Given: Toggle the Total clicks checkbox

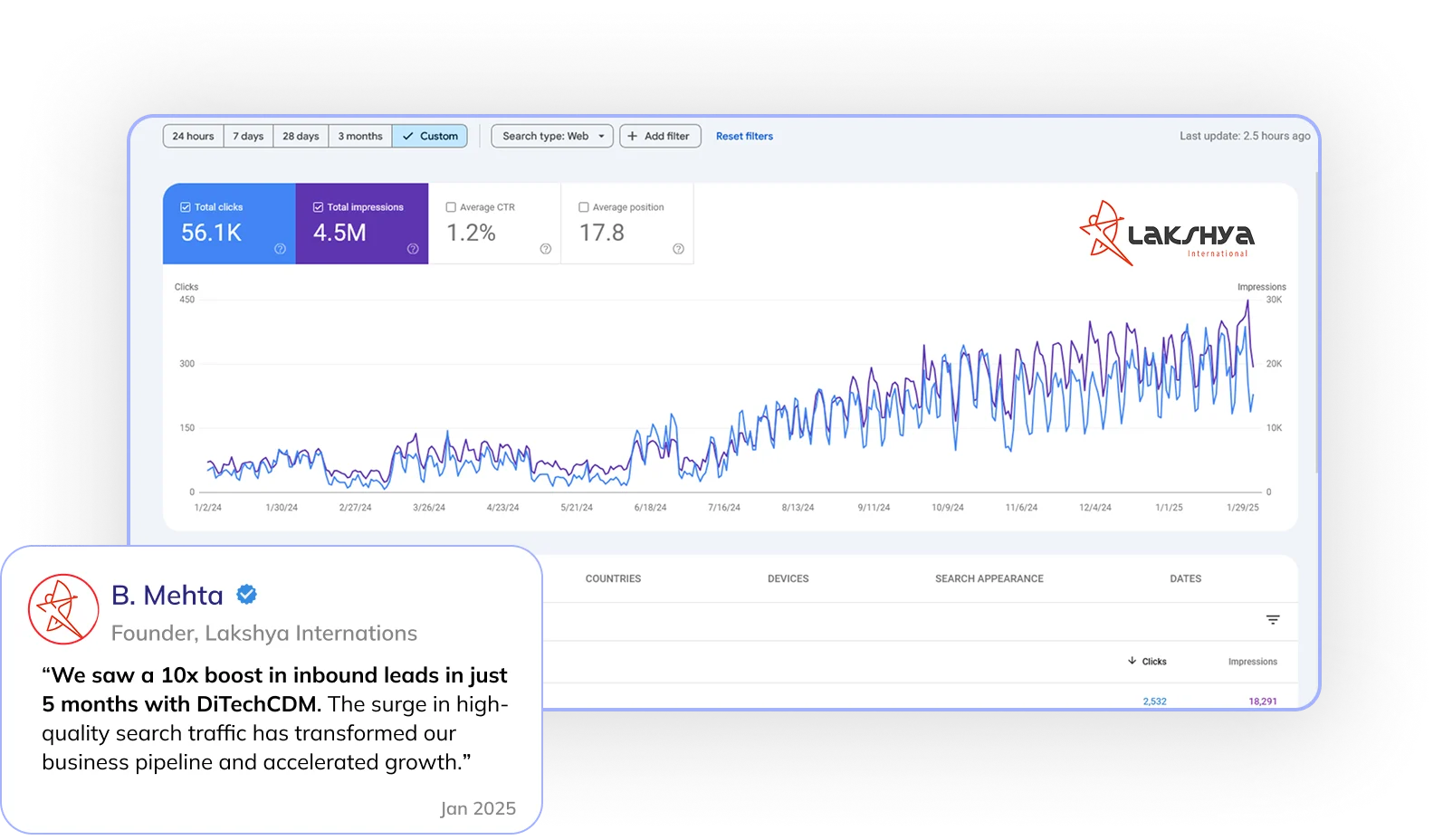Looking at the screenshot, I should click(x=186, y=207).
